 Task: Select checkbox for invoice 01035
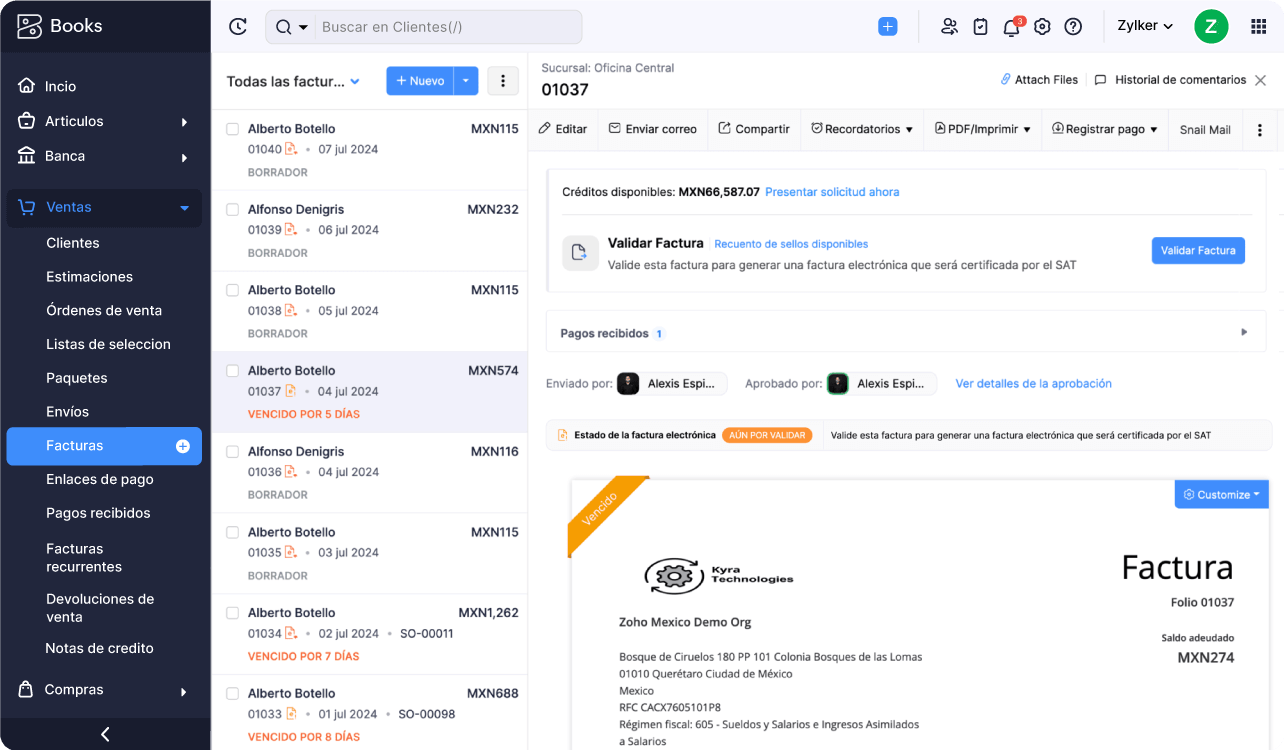click(232, 532)
